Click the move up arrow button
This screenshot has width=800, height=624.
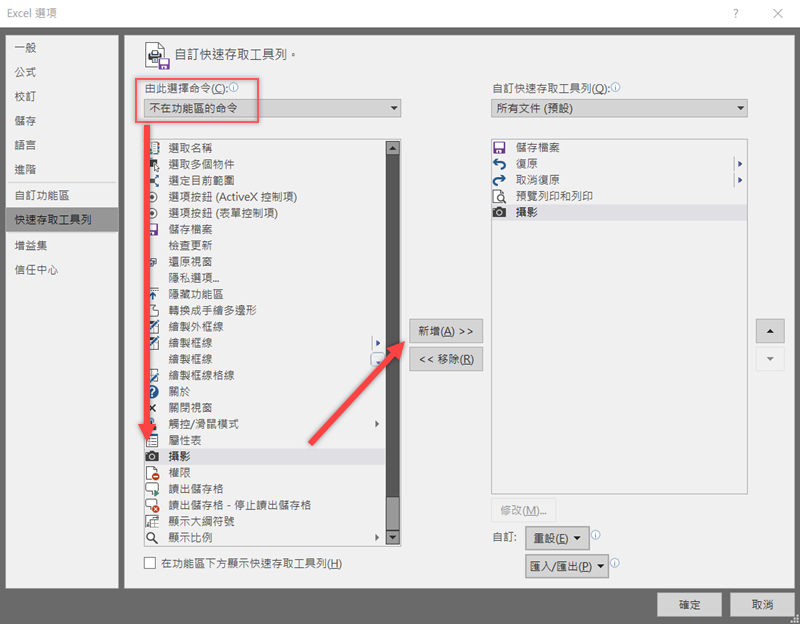point(770,331)
